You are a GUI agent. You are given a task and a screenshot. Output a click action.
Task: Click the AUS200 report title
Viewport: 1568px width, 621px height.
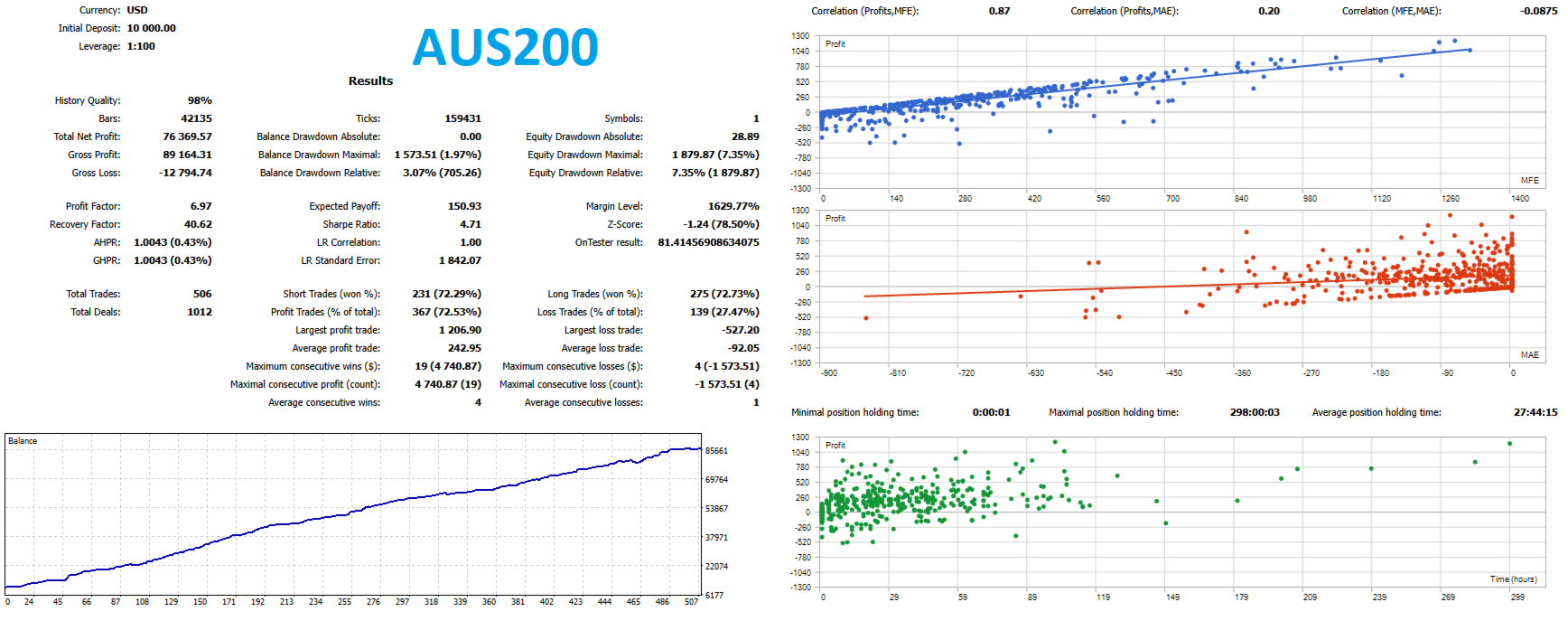tap(505, 47)
